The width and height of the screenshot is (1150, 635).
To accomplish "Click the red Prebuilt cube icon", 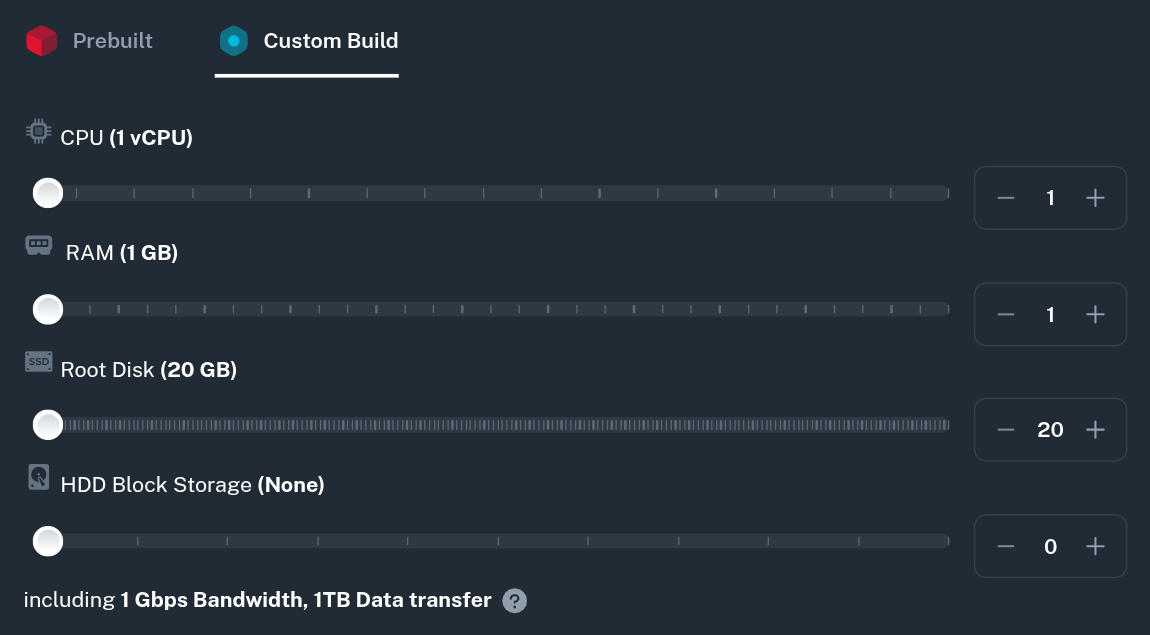I will pos(42,41).
